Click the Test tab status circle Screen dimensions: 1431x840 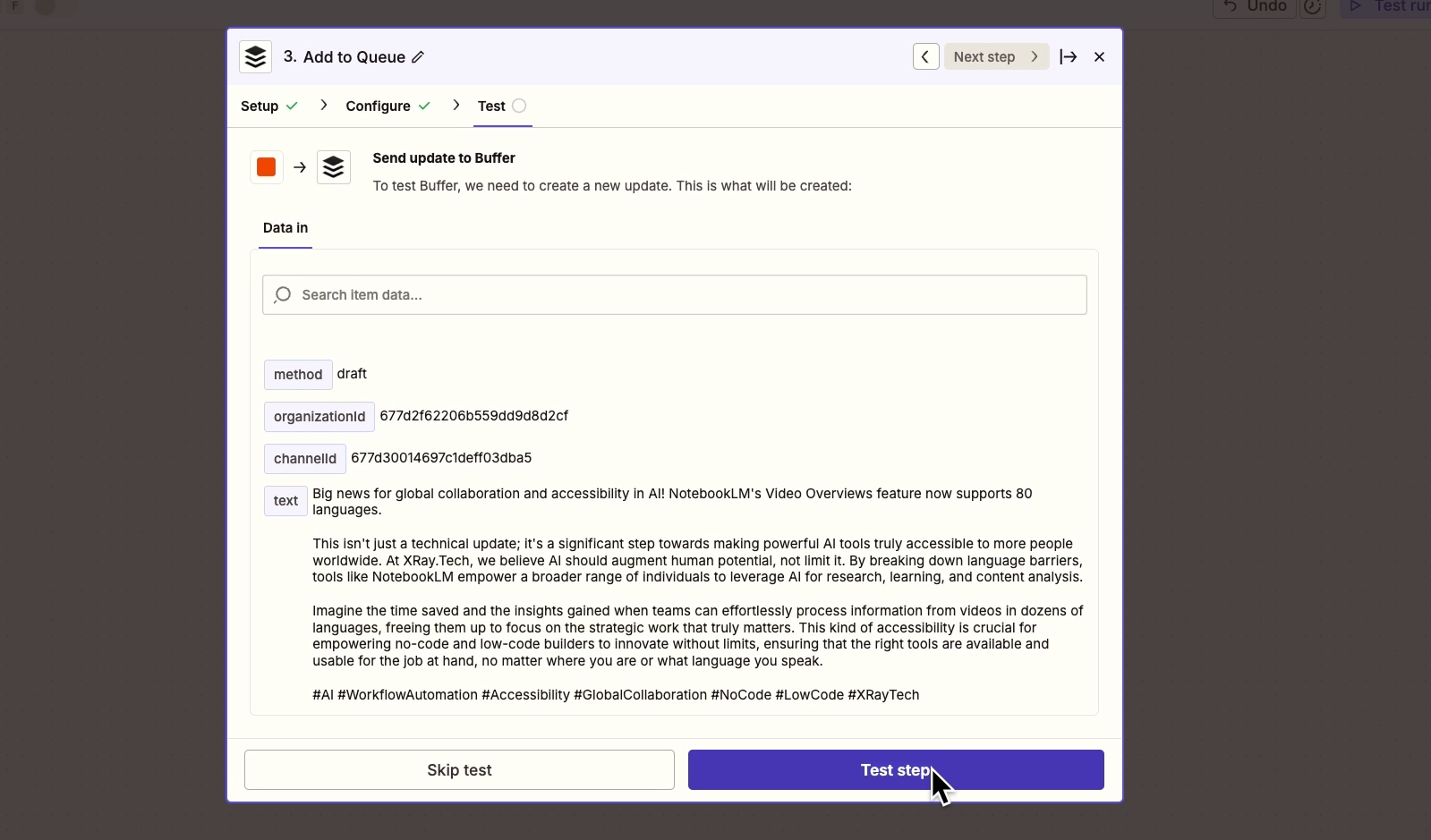[519, 106]
